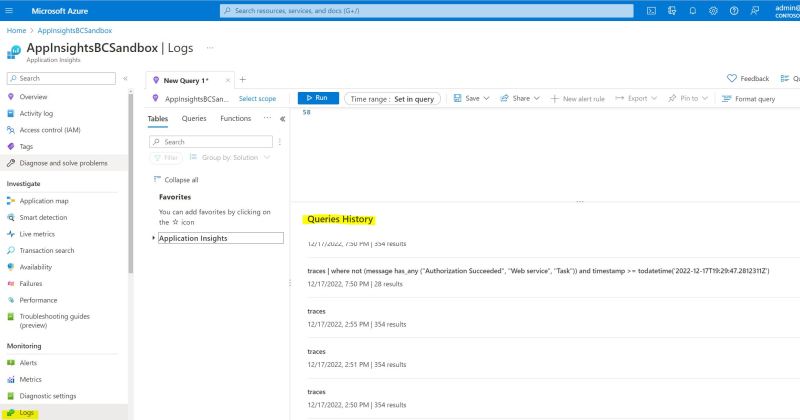The width and height of the screenshot is (800, 420).
Task: Open Activity log in sidebar
Action: [36, 113]
